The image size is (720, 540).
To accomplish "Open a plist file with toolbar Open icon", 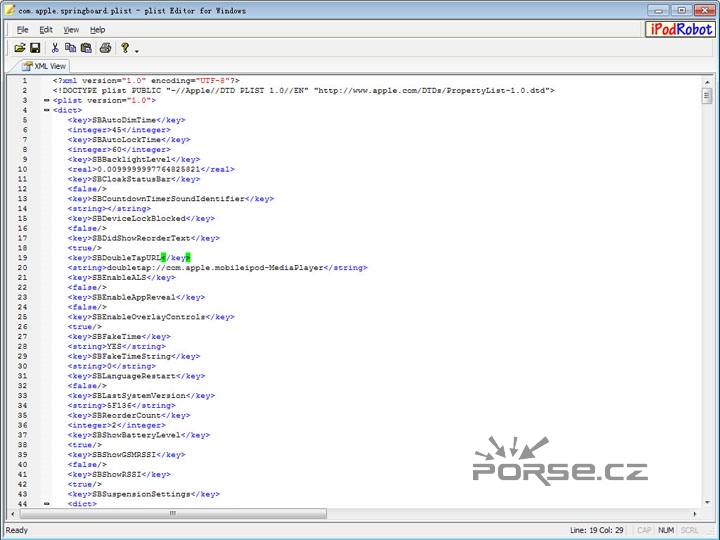I will [19, 48].
